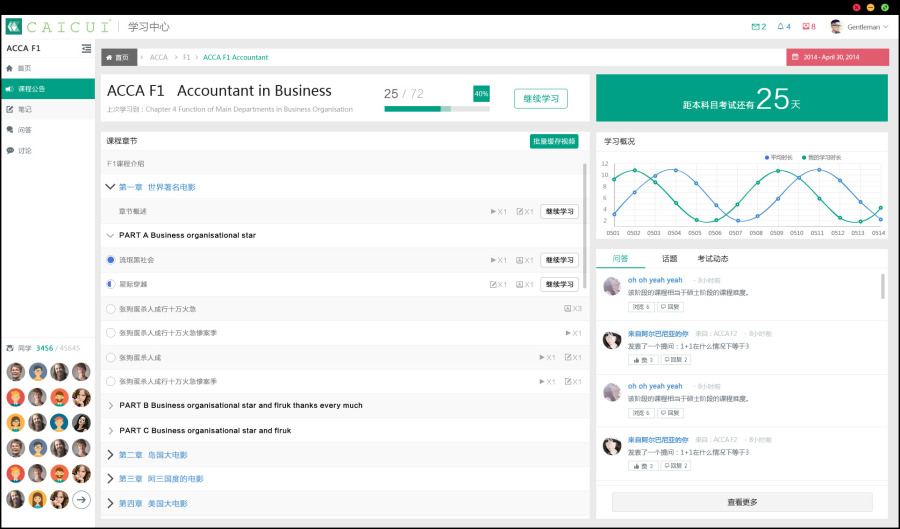Click the first 来自阿尔巴尼亚的你 username link

point(658,333)
